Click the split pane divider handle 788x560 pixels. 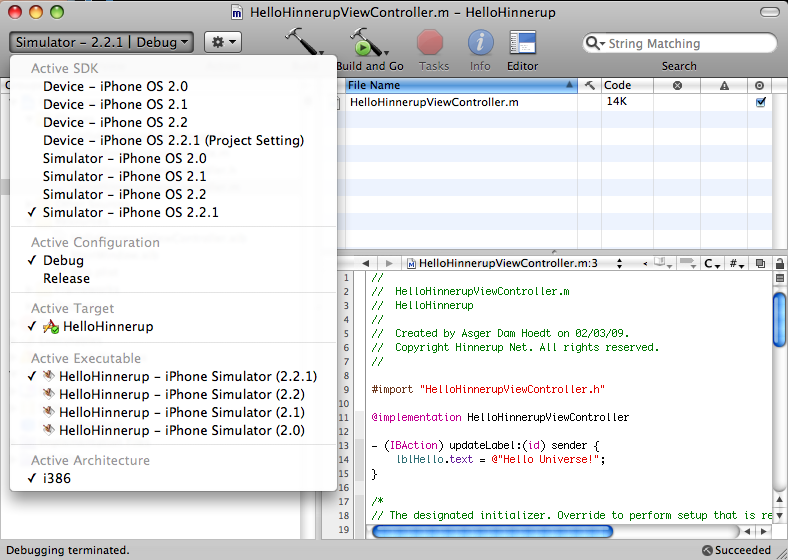pos(554,251)
